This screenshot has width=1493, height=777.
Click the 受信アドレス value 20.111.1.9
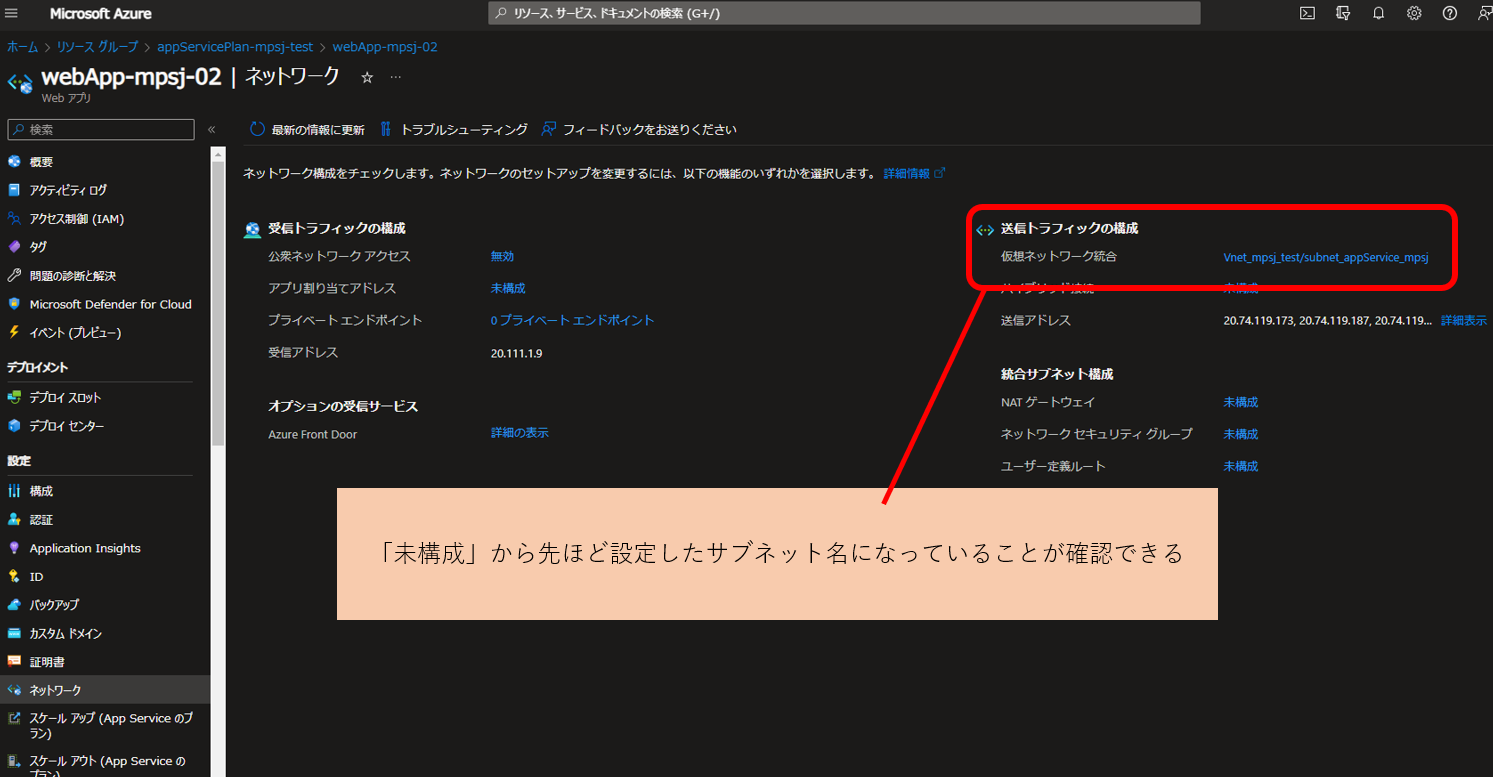pos(516,353)
